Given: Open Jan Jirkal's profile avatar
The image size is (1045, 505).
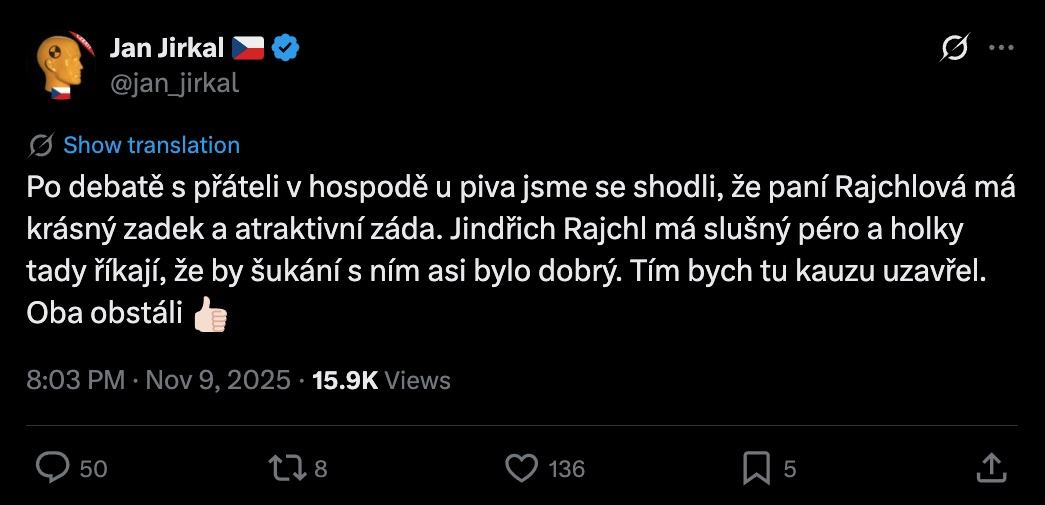Looking at the screenshot, I should [x=65, y=65].
